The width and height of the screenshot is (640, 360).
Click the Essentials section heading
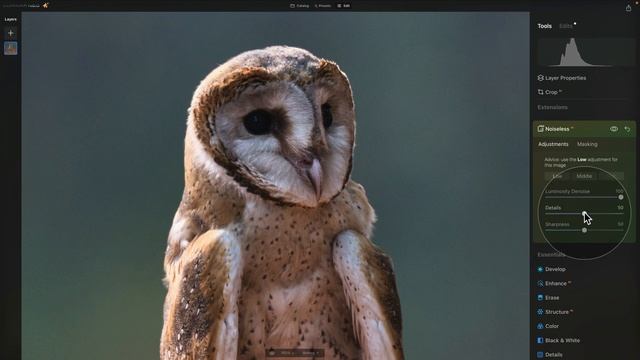click(551, 255)
